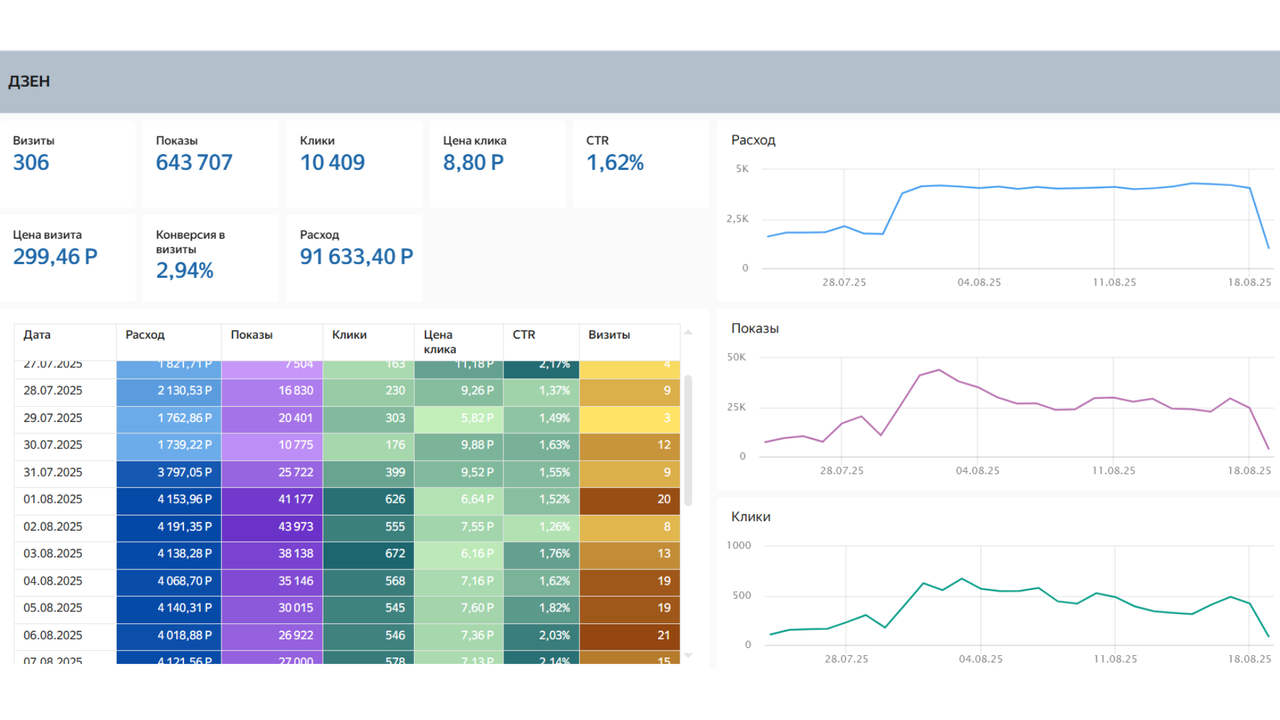This screenshot has height=720, width=1280.
Task: Click the impressions cell 10 775
Action: pos(272,445)
